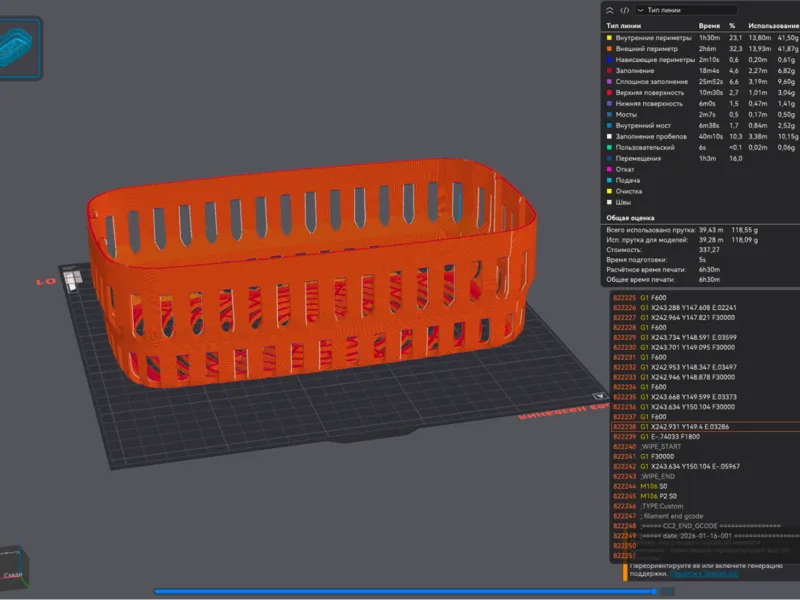Click the '%' column header

tap(732, 26)
